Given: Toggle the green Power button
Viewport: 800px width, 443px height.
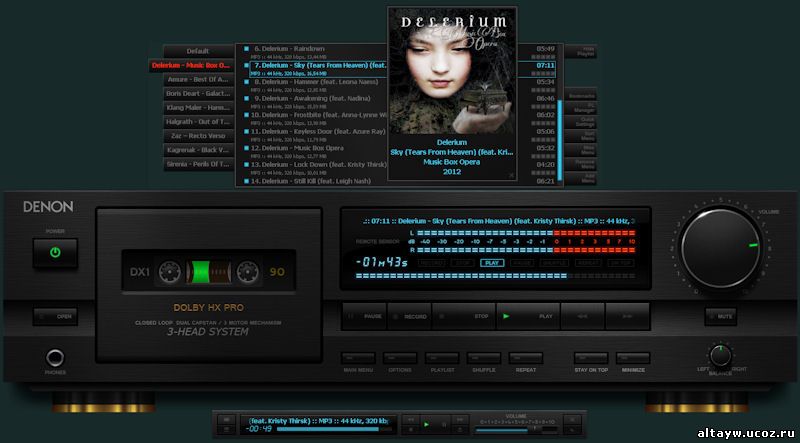Looking at the screenshot, I should tap(55, 253).
